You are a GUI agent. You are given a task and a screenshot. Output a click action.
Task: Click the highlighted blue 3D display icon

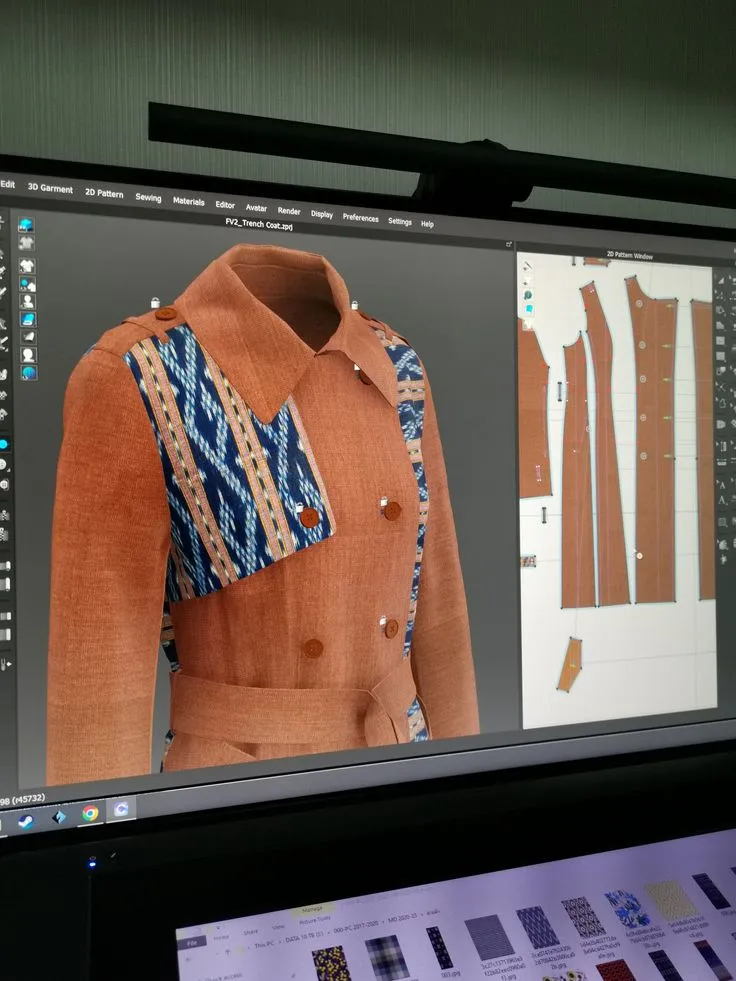click(x=28, y=320)
